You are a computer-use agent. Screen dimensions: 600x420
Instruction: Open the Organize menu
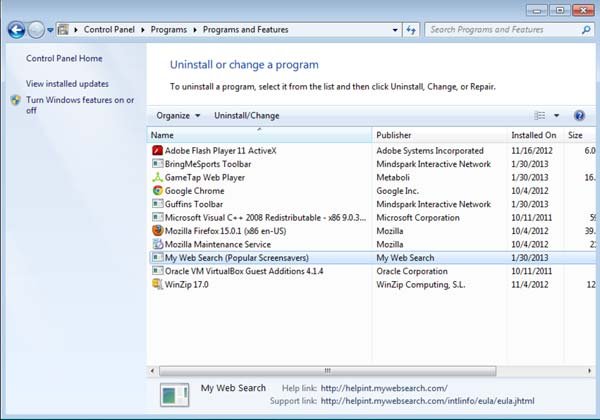(178, 116)
